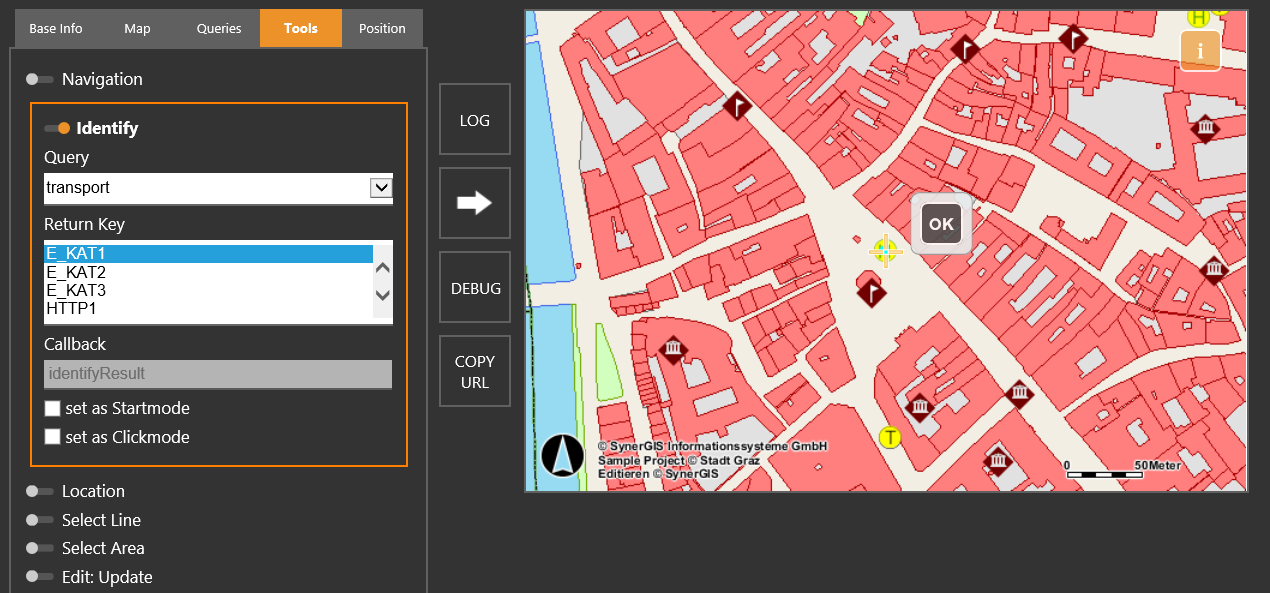The width and height of the screenshot is (1270, 593).
Task: Switch to the Queries tab
Action: coord(218,28)
